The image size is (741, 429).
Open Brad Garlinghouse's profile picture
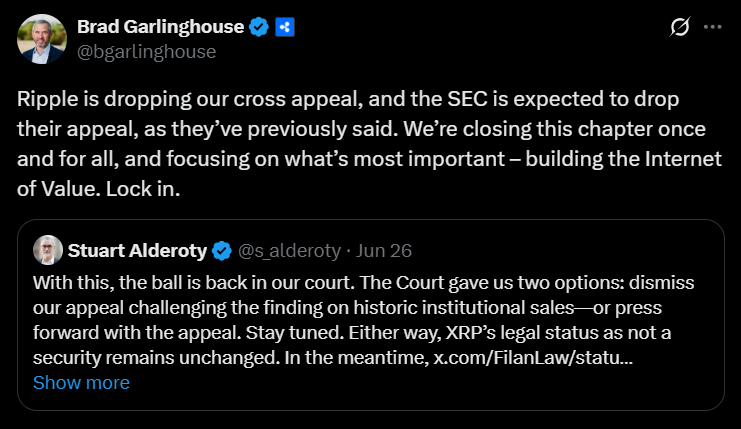point(42,38)
